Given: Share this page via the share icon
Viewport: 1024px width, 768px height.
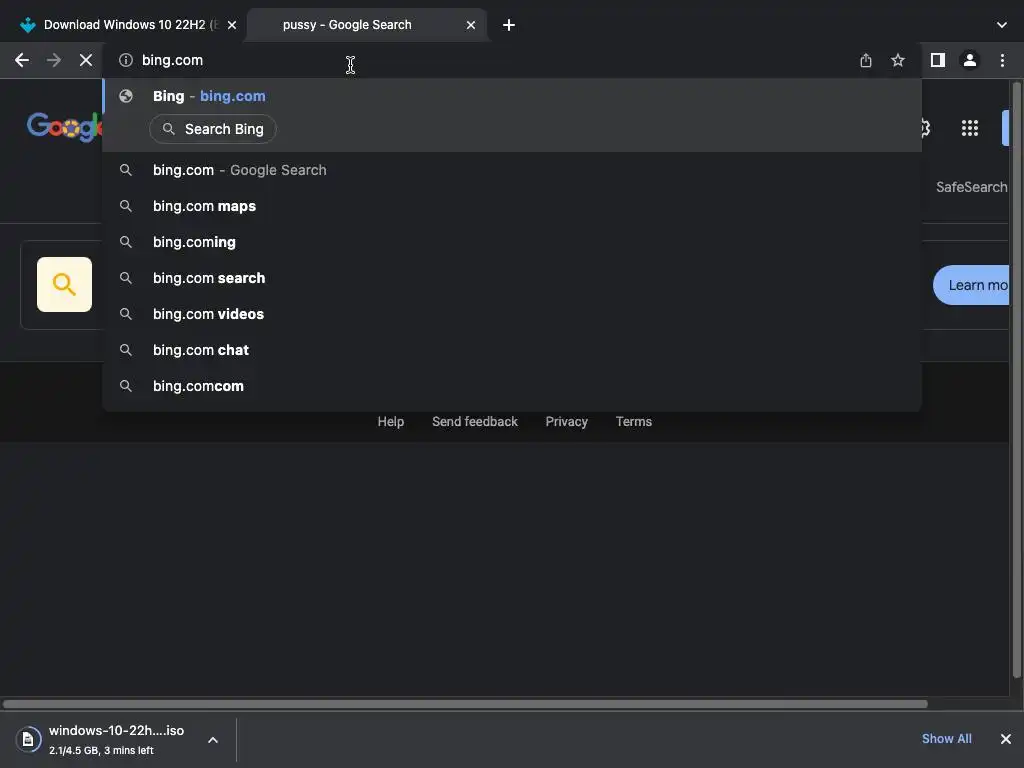Looking at the screenshot, I should point(866,60).
